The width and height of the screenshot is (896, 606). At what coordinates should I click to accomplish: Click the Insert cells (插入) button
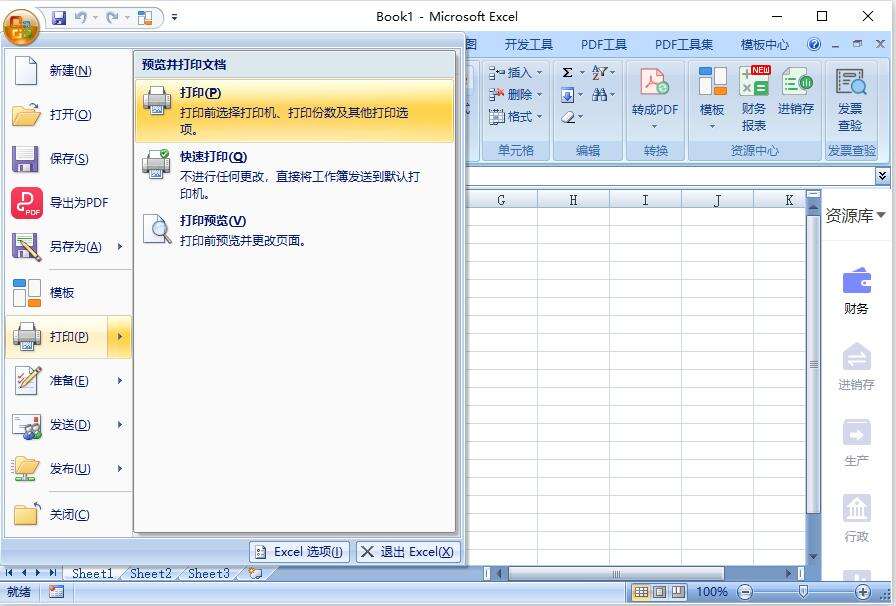click(515, 73)
